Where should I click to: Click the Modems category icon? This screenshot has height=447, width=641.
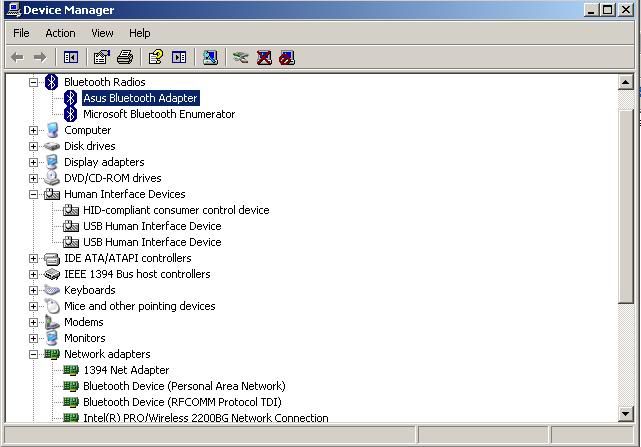[x=52, y=322]
